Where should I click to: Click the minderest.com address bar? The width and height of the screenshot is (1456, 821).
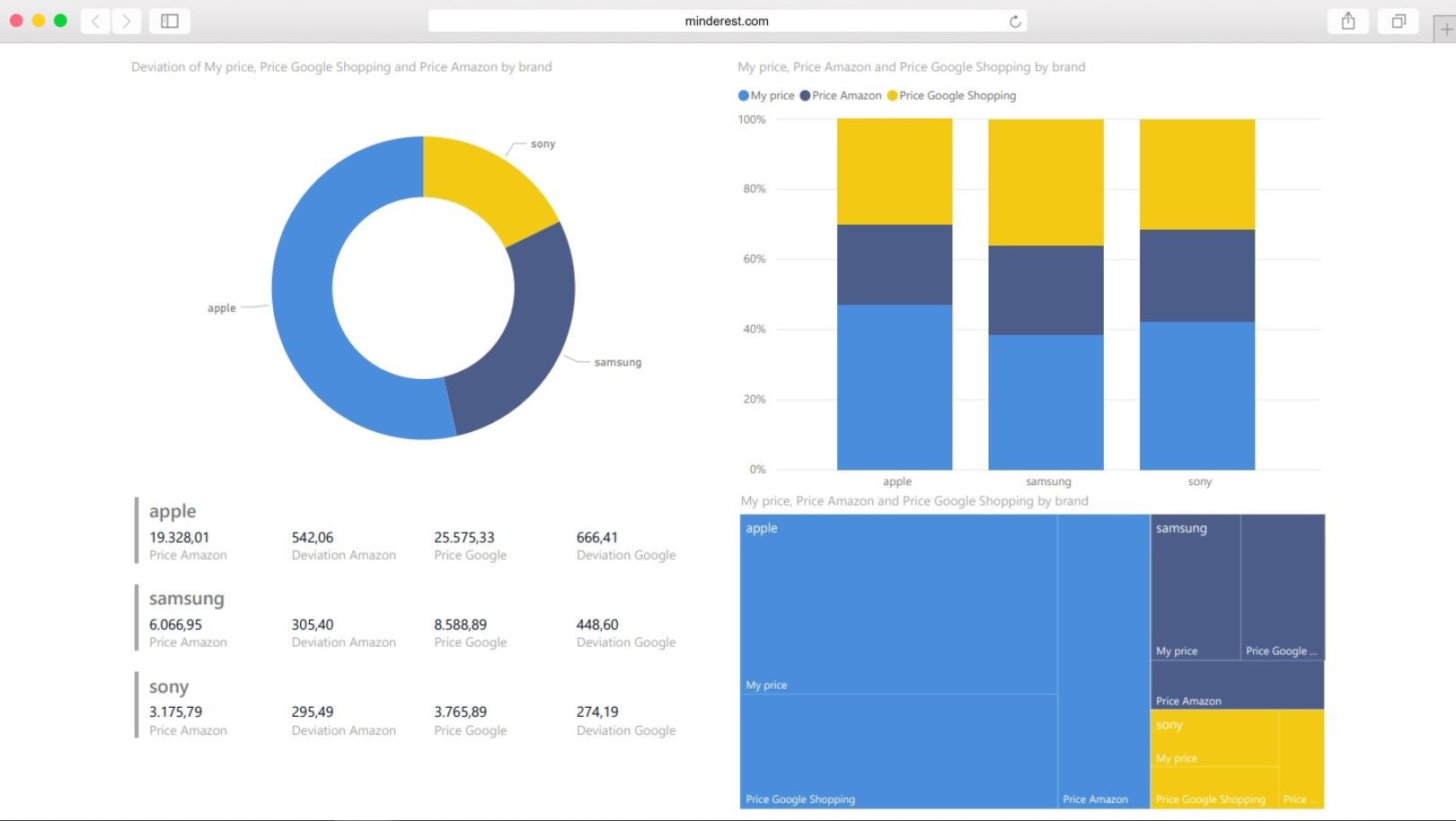coord(728,21)
